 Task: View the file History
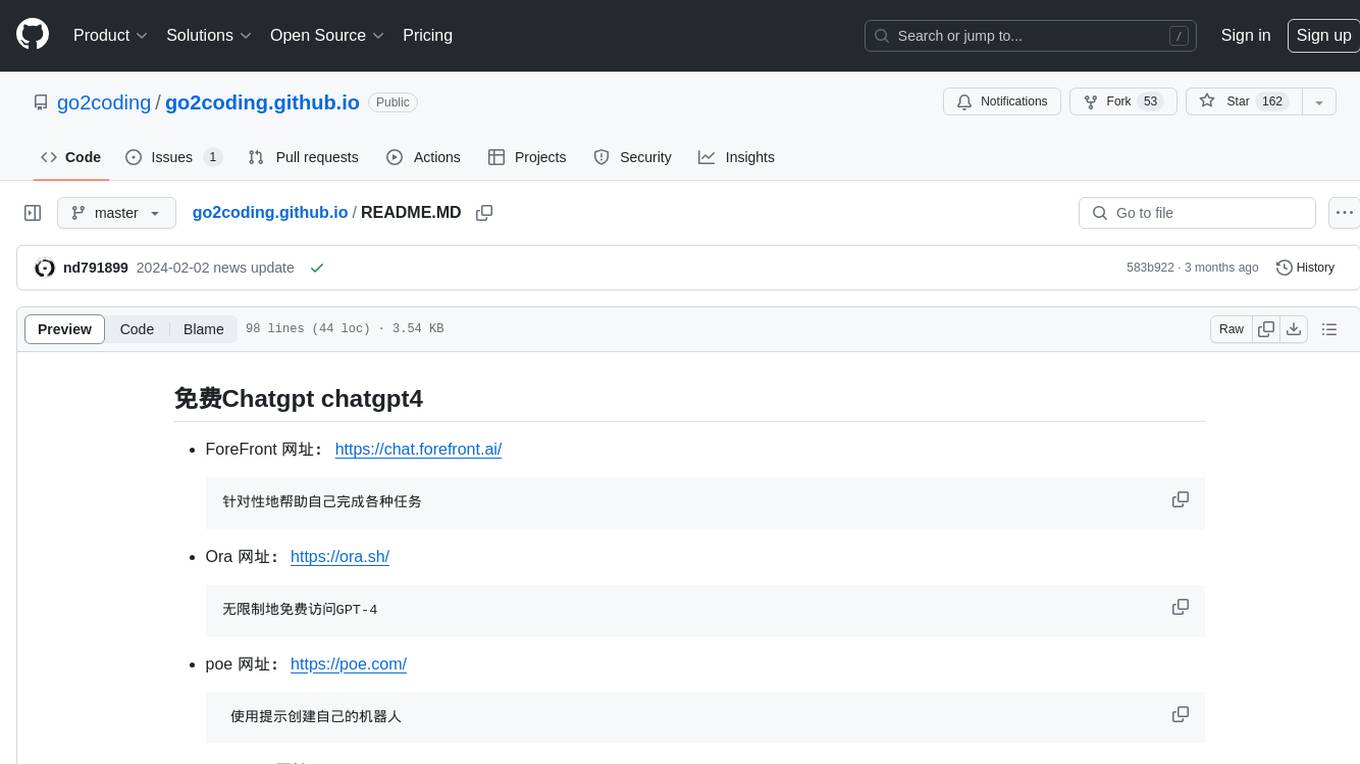[x=1305, y=268]
